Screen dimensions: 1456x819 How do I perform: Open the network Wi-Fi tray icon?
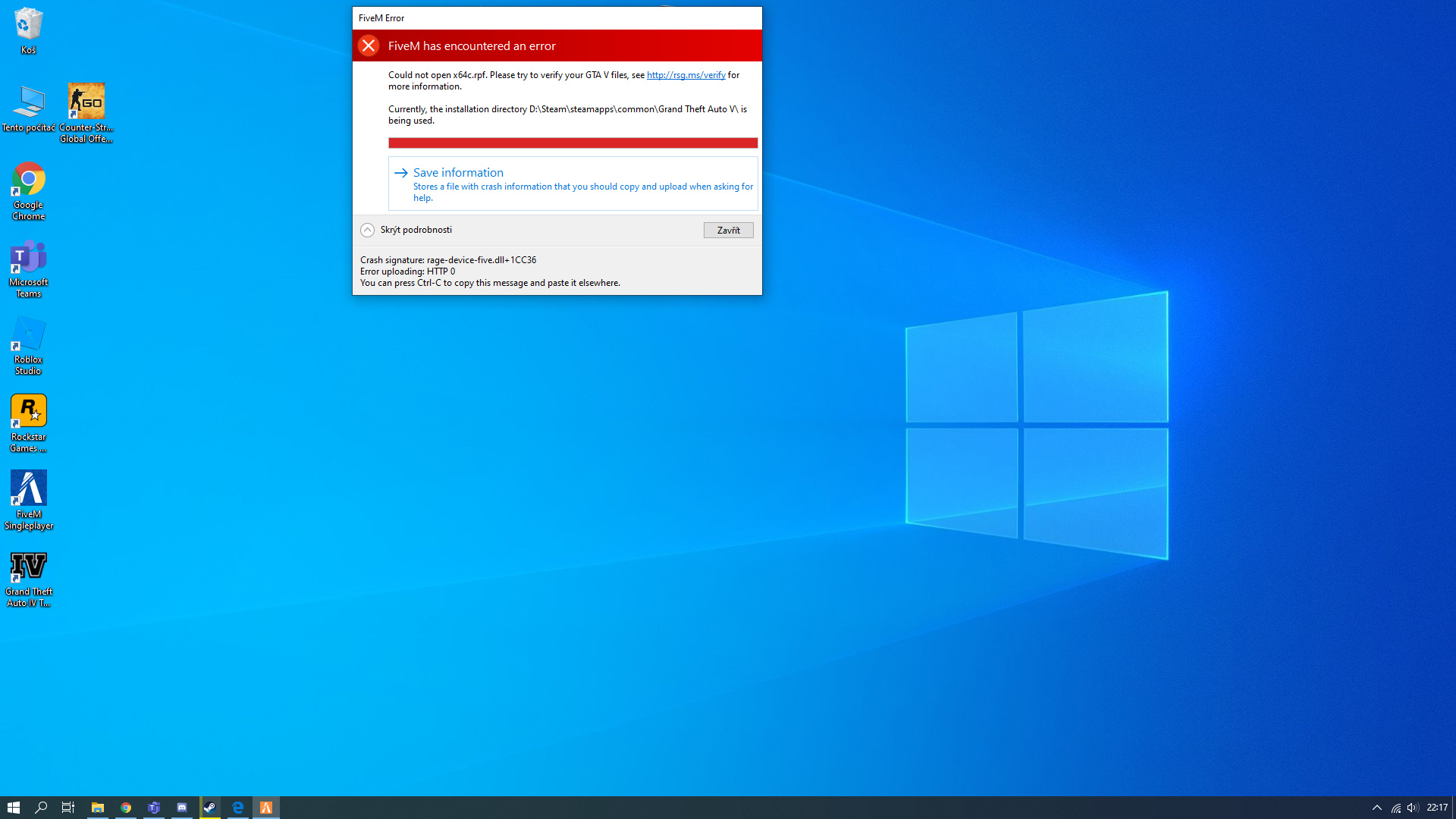pyautogui.click(x=1395, y=808)
